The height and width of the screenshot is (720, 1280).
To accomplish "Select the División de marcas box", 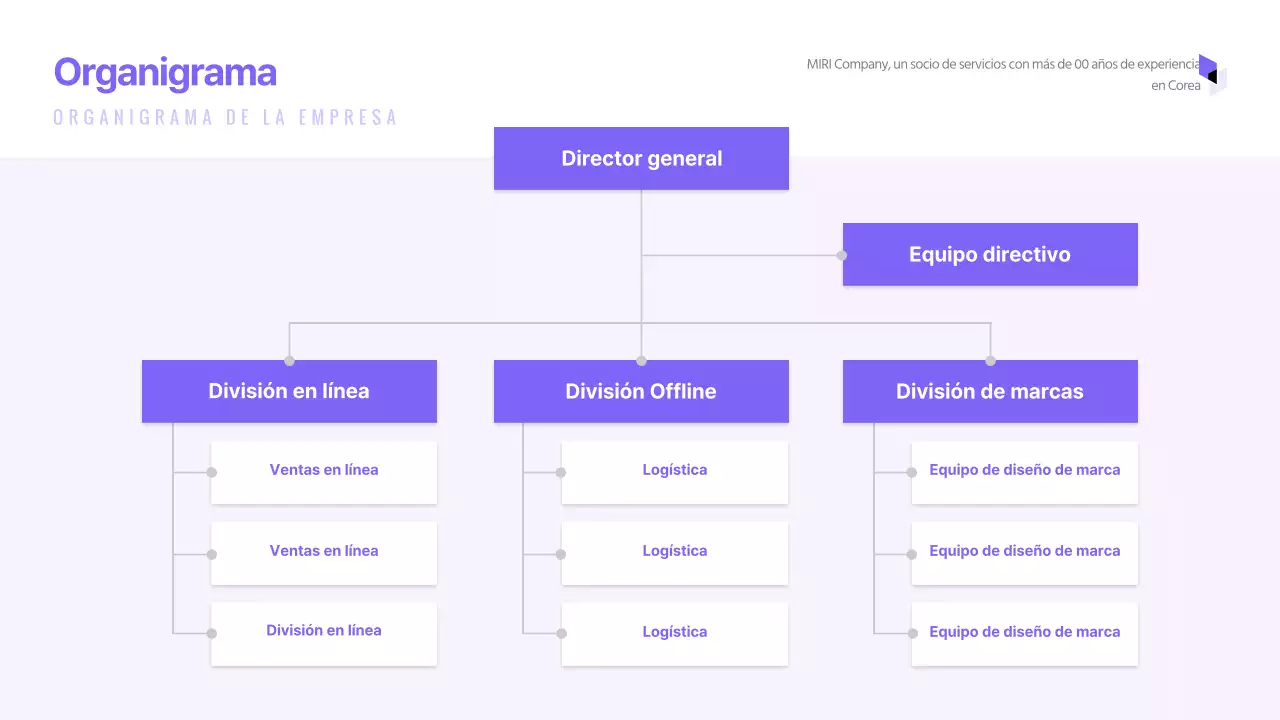I will (990, 391).
